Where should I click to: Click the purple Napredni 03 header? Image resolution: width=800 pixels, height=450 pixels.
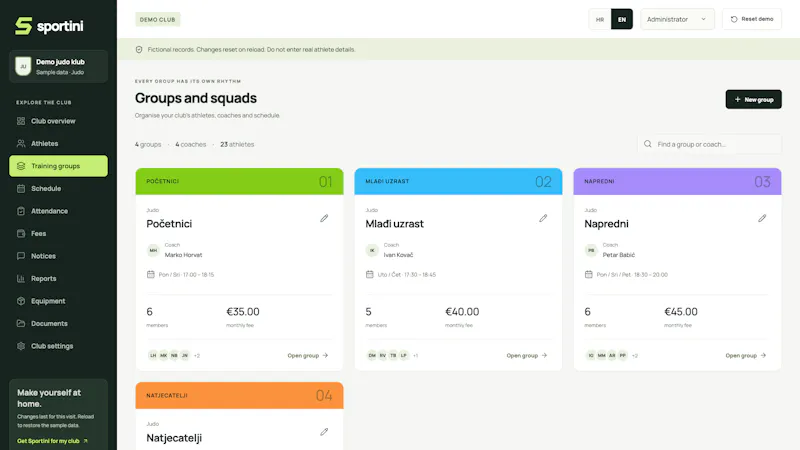click(677, 182)
